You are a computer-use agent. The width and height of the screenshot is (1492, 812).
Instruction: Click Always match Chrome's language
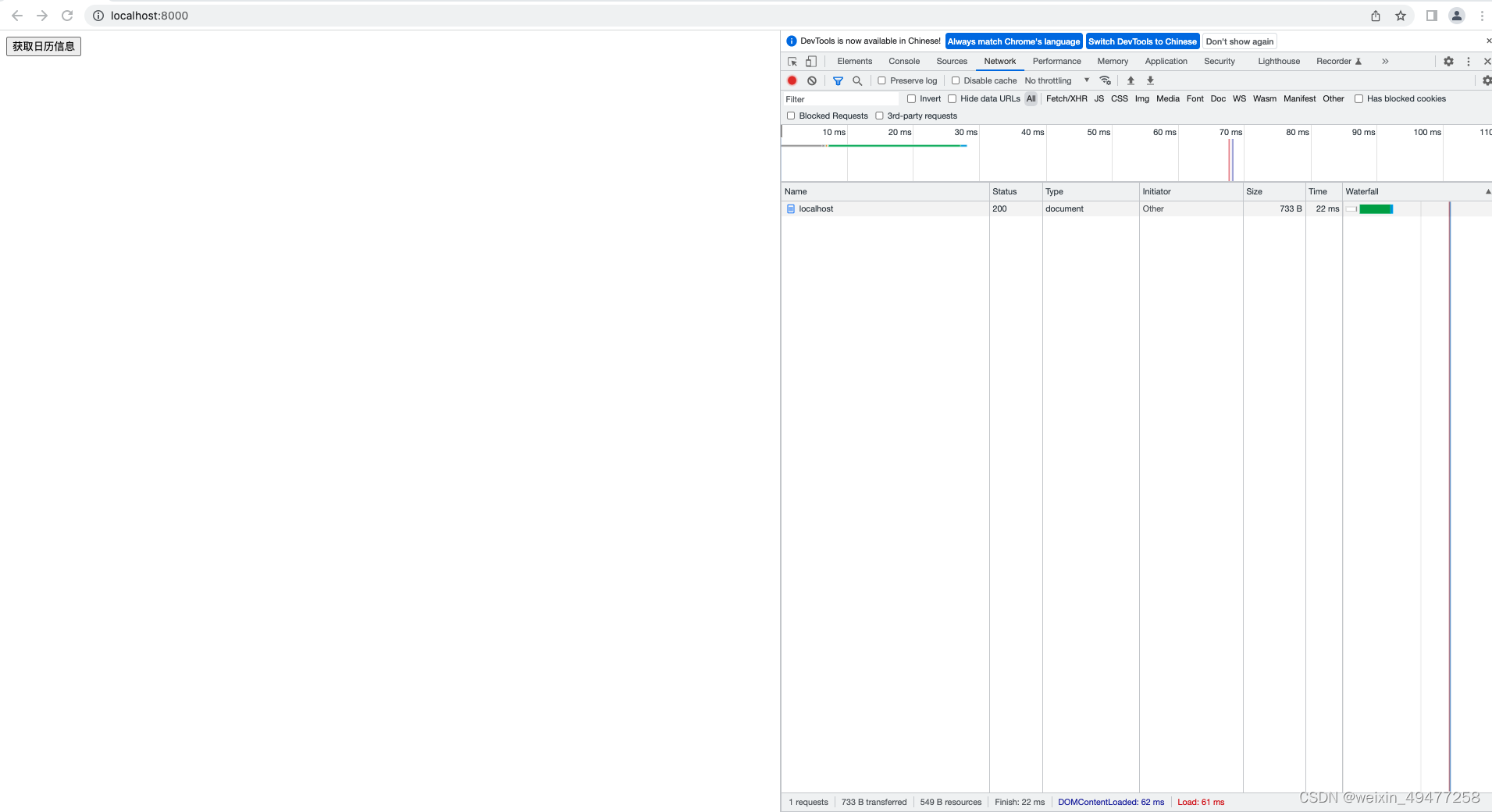1013,41
